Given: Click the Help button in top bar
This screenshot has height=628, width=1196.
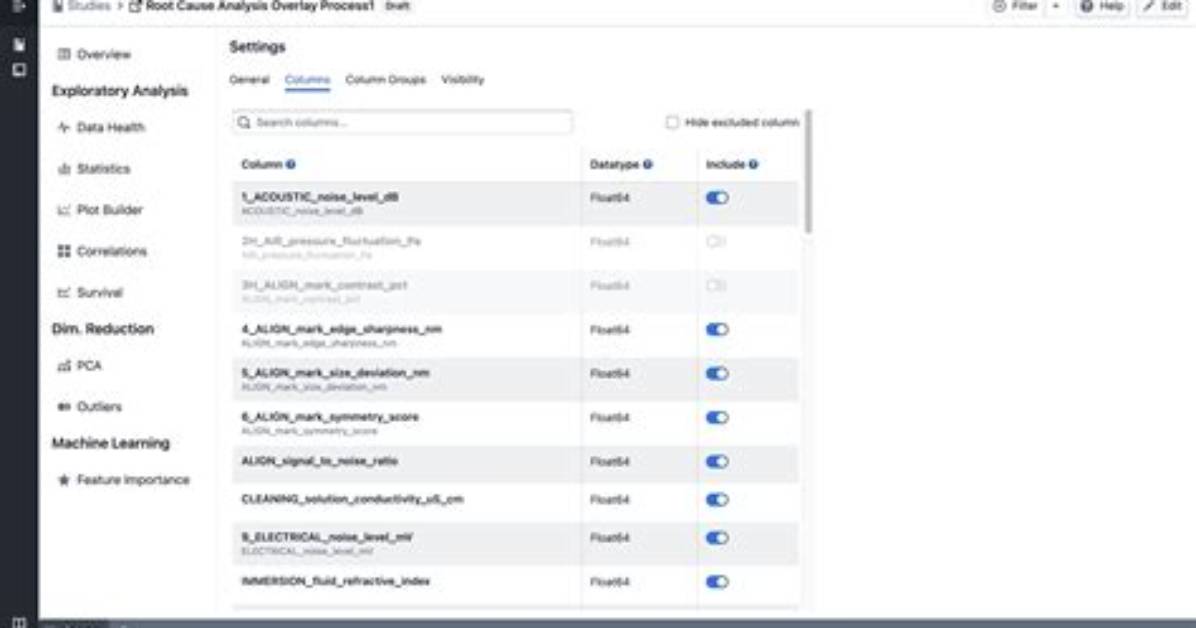Looking at the screenshot, I should (1102, 6).
